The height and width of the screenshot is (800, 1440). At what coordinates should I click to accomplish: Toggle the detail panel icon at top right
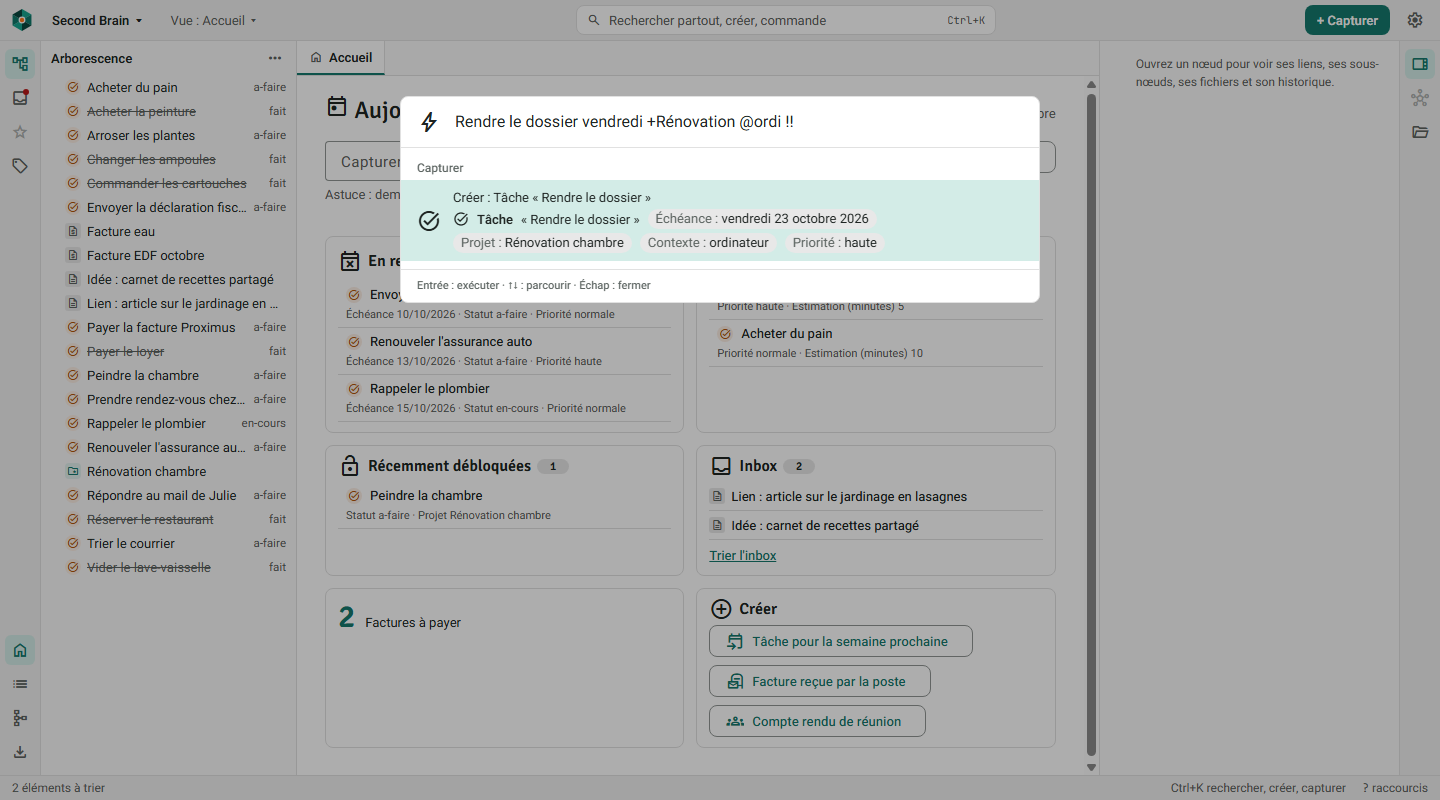coord(1420,64)
